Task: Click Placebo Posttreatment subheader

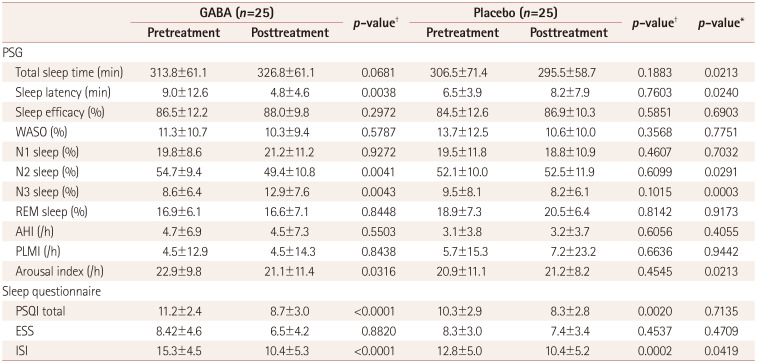Action: click(569, 33)
